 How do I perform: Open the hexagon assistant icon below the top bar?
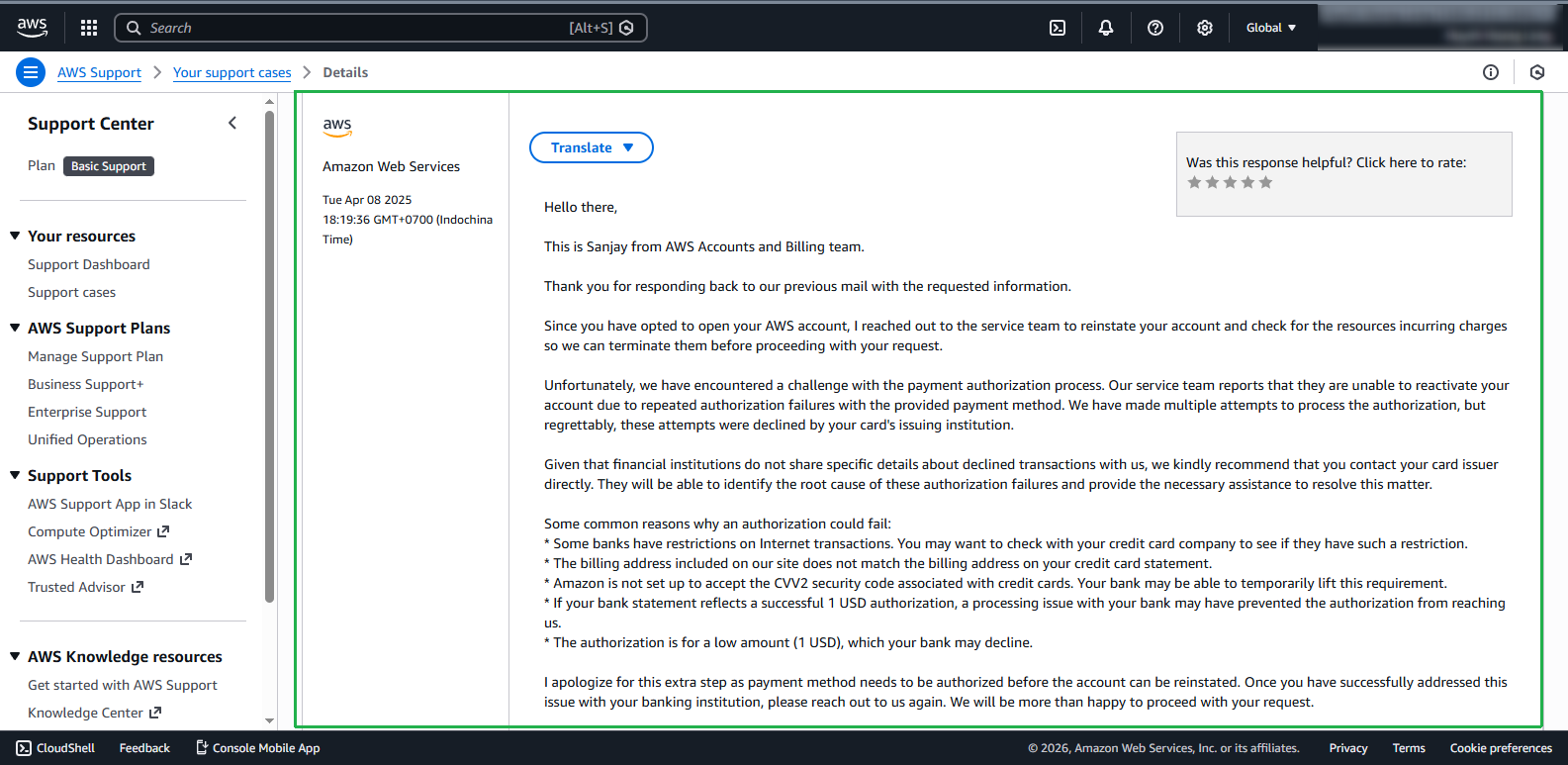click(x=1537, y=72)
